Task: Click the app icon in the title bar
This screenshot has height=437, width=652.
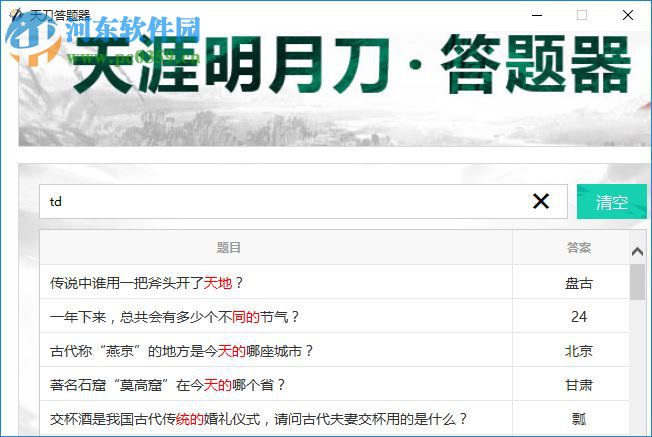Action: 17,15
